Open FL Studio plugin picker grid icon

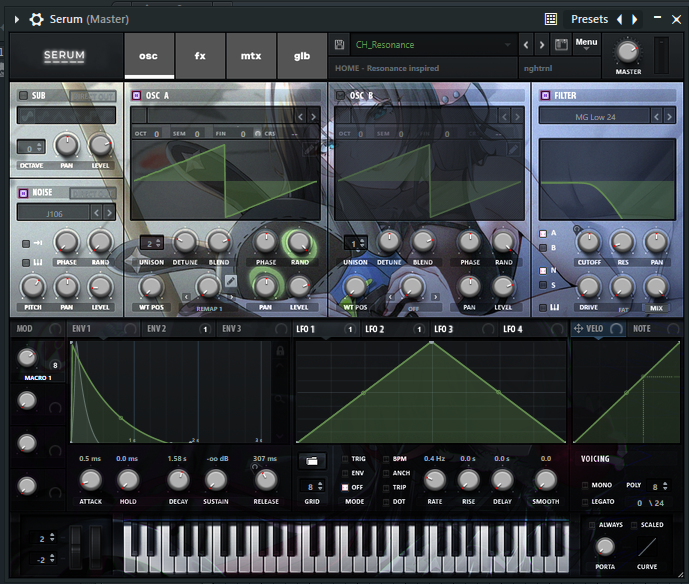point(551,19)
